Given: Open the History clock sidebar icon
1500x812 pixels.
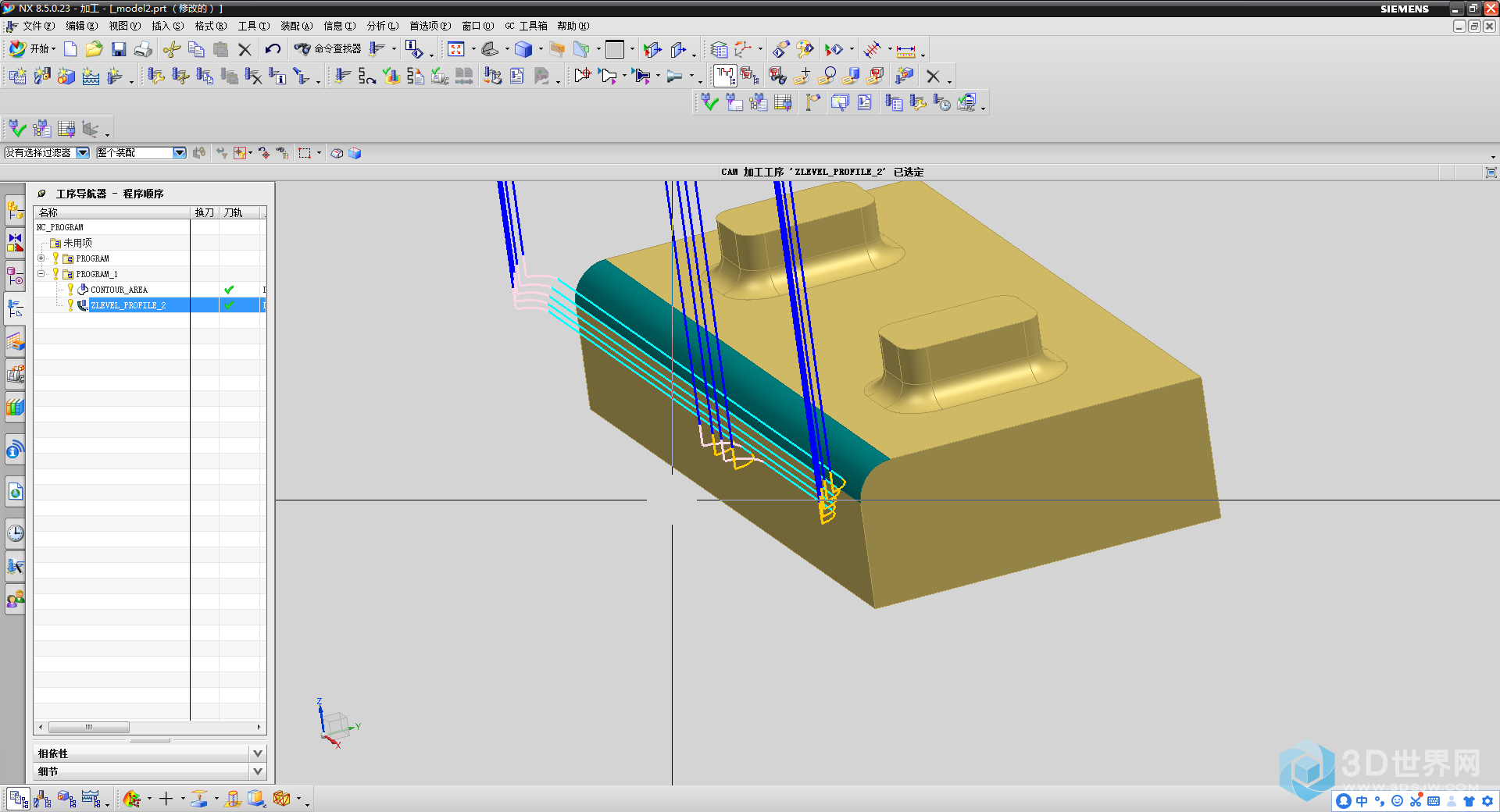Looking at the screenshot, I should [x=15, y=533].
